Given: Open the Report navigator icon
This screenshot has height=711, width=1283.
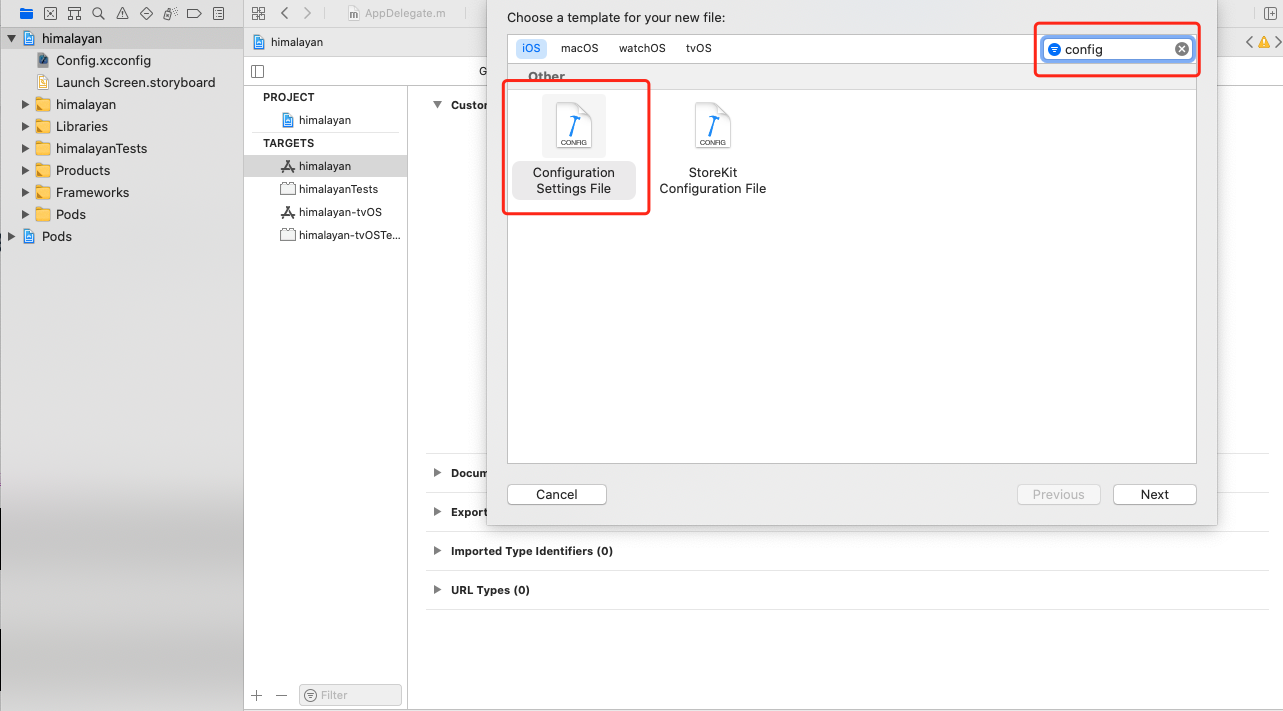Looking at the screenshot, I should 218,13.
